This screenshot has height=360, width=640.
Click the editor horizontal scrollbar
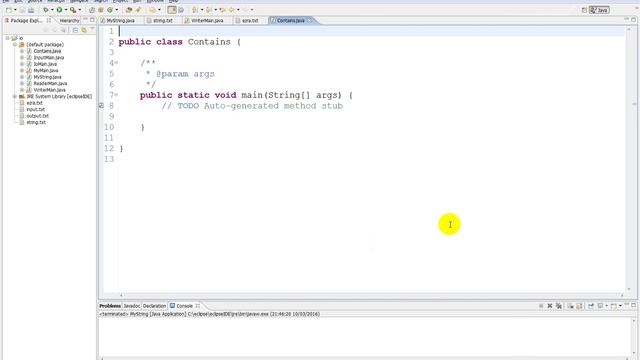(x=371, y=295)
